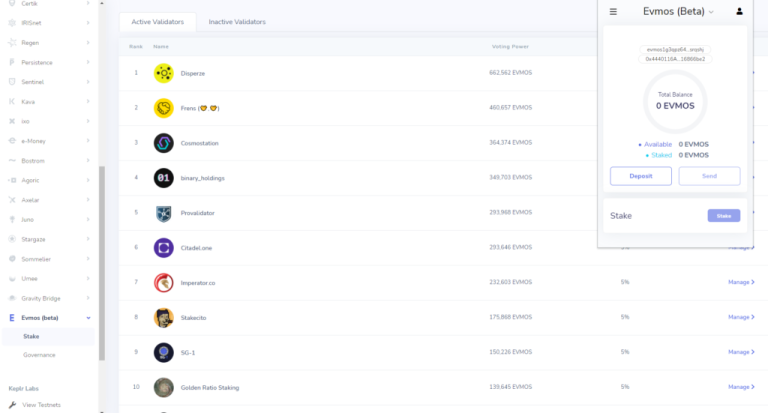Click the Disperze validator logo
The width and height of the screenshot is (768, 413).
pos(164,73)
